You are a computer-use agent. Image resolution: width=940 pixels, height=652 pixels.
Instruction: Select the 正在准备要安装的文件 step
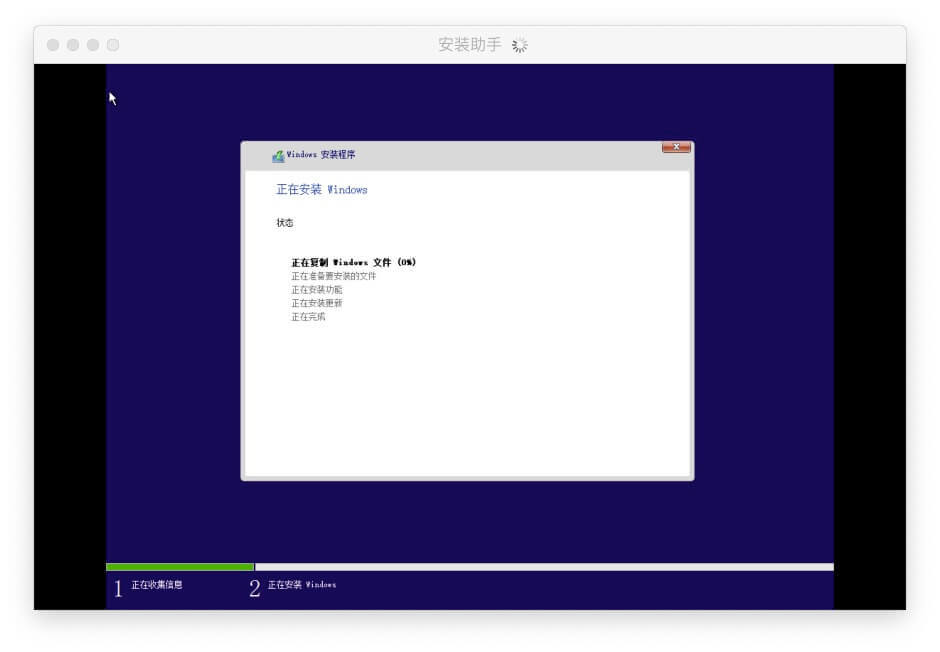pos(334,276)
